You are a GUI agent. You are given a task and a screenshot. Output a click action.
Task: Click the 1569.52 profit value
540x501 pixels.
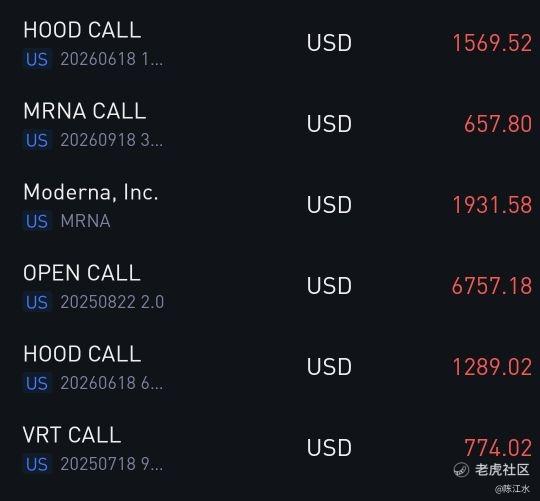tap(492, 43)
